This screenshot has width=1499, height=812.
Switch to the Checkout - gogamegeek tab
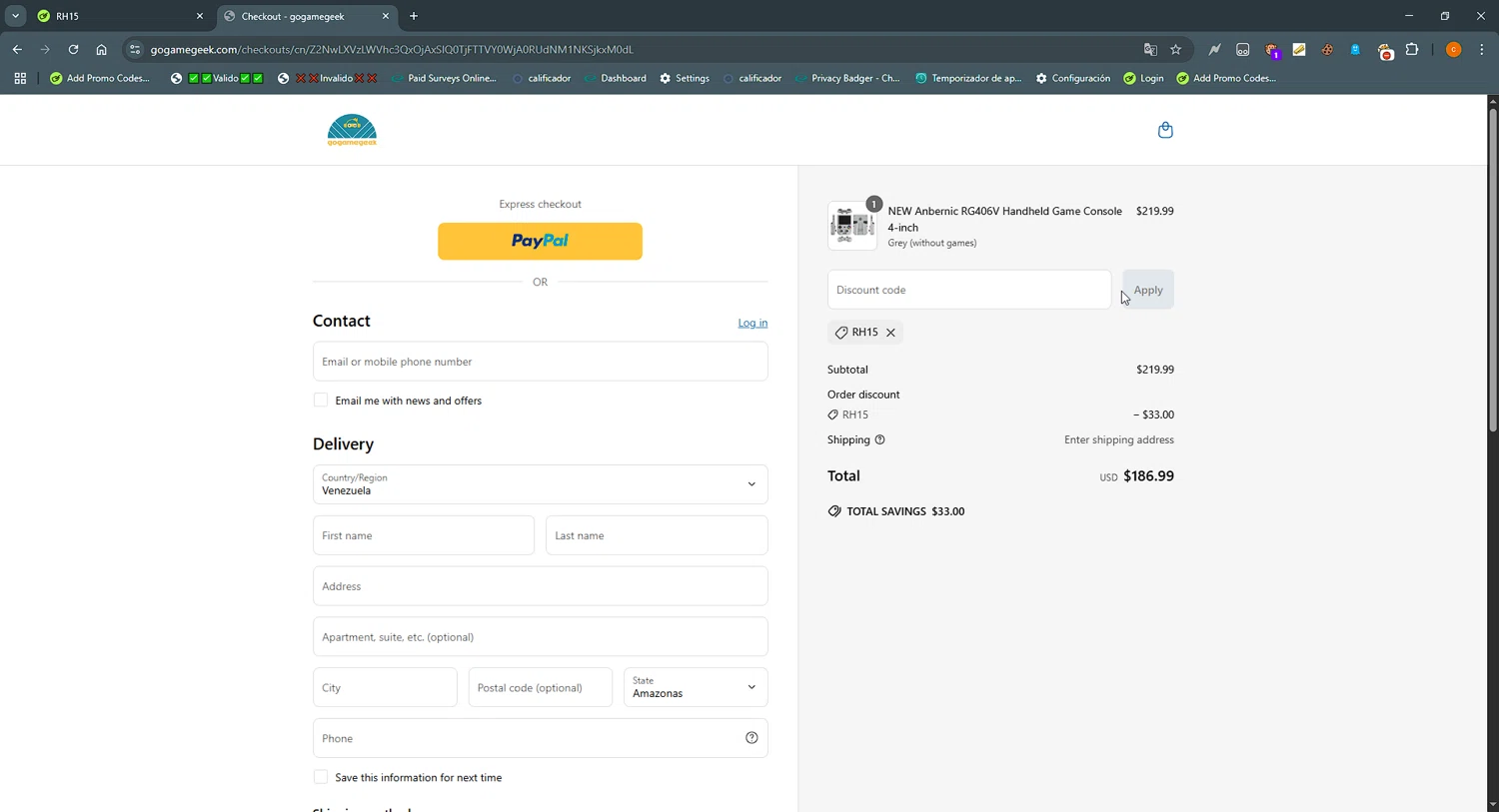click(x=305, y=16)
